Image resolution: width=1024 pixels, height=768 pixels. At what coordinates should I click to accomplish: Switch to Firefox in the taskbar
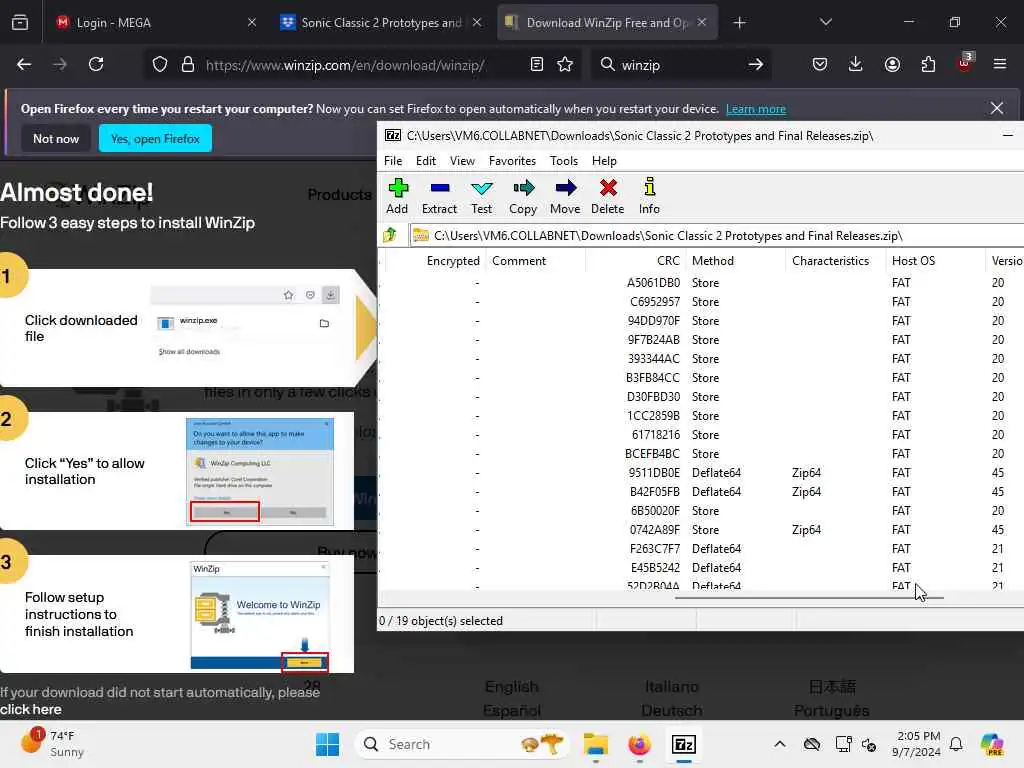click(639, 744)
